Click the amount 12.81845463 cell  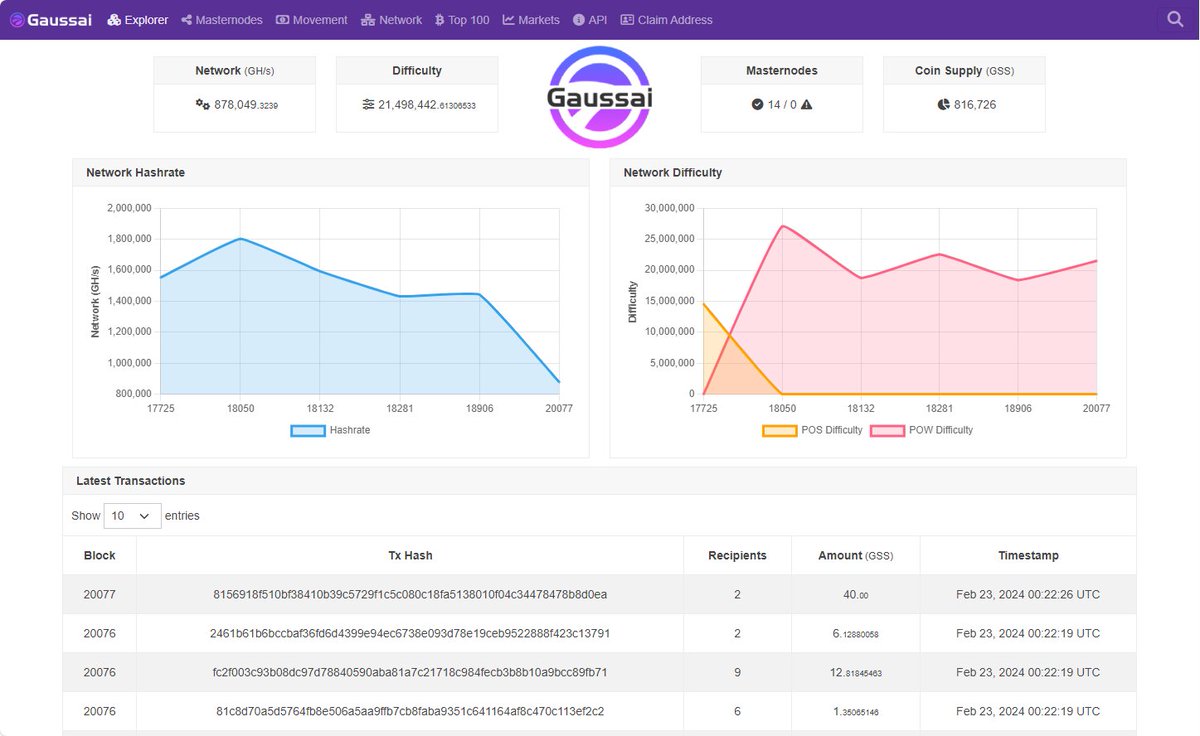click(856, 672)
